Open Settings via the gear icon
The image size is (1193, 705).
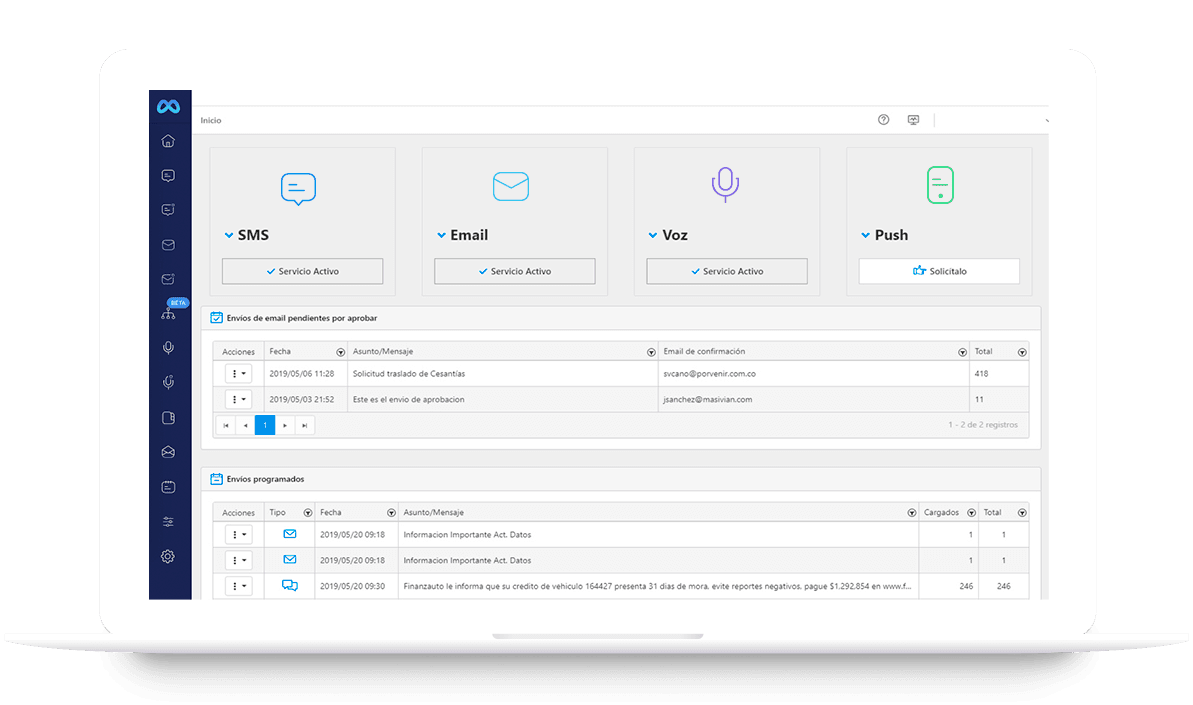[x=168, y=556]
